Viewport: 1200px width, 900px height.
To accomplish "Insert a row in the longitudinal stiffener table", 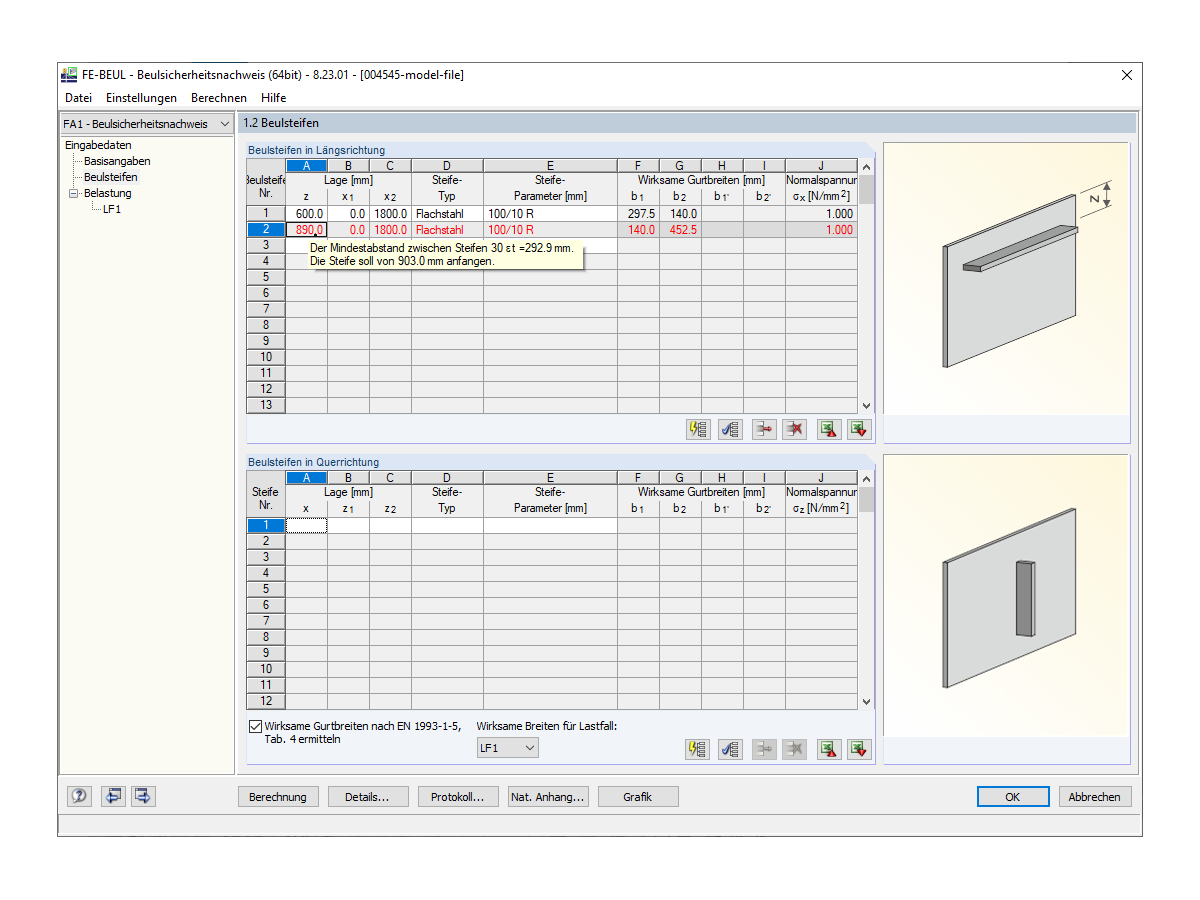I will 763,429.
